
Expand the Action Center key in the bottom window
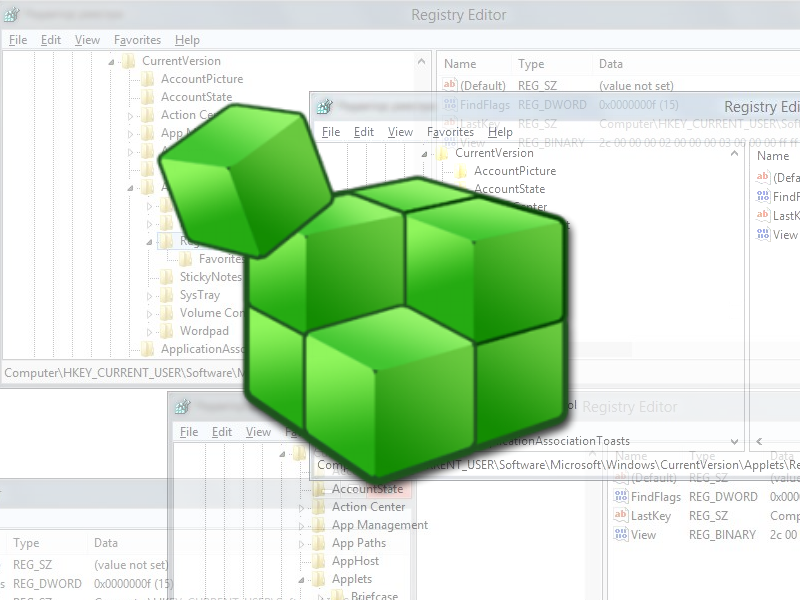pyautogui.click(x=302, y=508)
